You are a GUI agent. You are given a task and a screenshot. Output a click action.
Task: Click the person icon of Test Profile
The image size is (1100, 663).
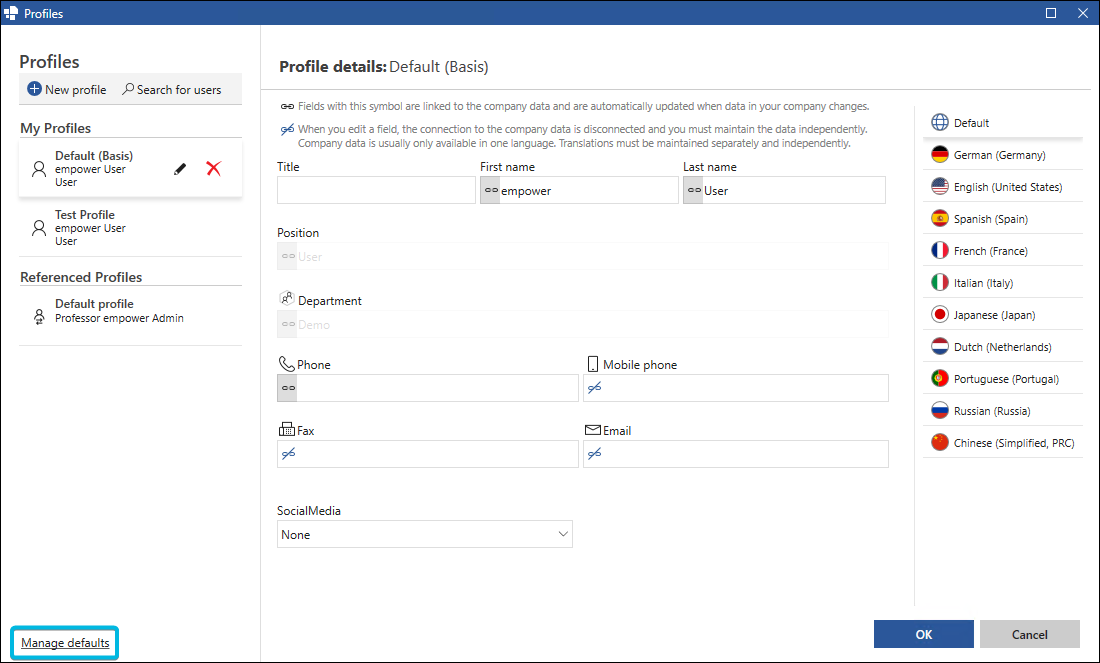(39, 227)
